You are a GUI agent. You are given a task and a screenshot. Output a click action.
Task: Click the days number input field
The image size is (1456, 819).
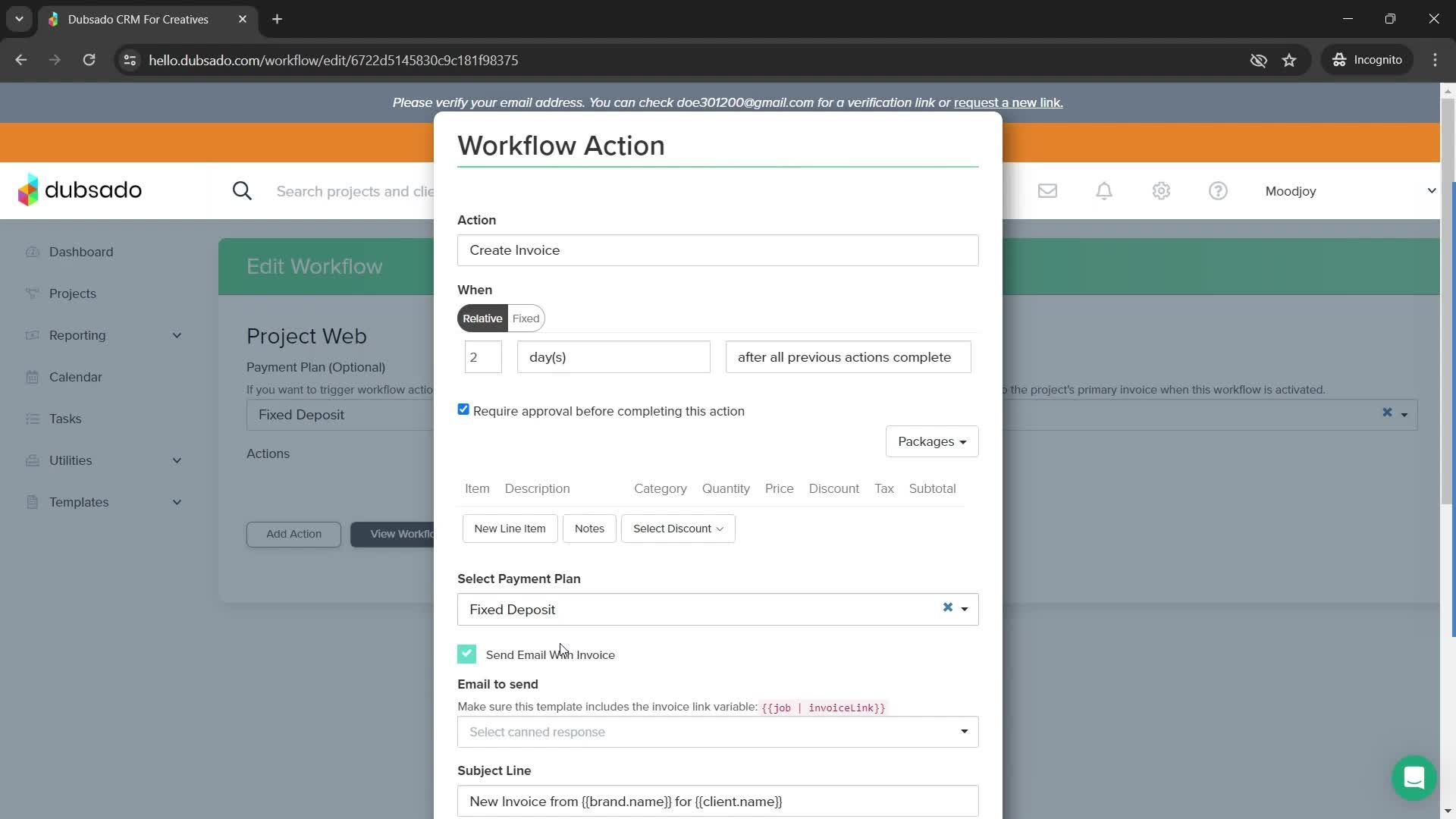[483, 357]
